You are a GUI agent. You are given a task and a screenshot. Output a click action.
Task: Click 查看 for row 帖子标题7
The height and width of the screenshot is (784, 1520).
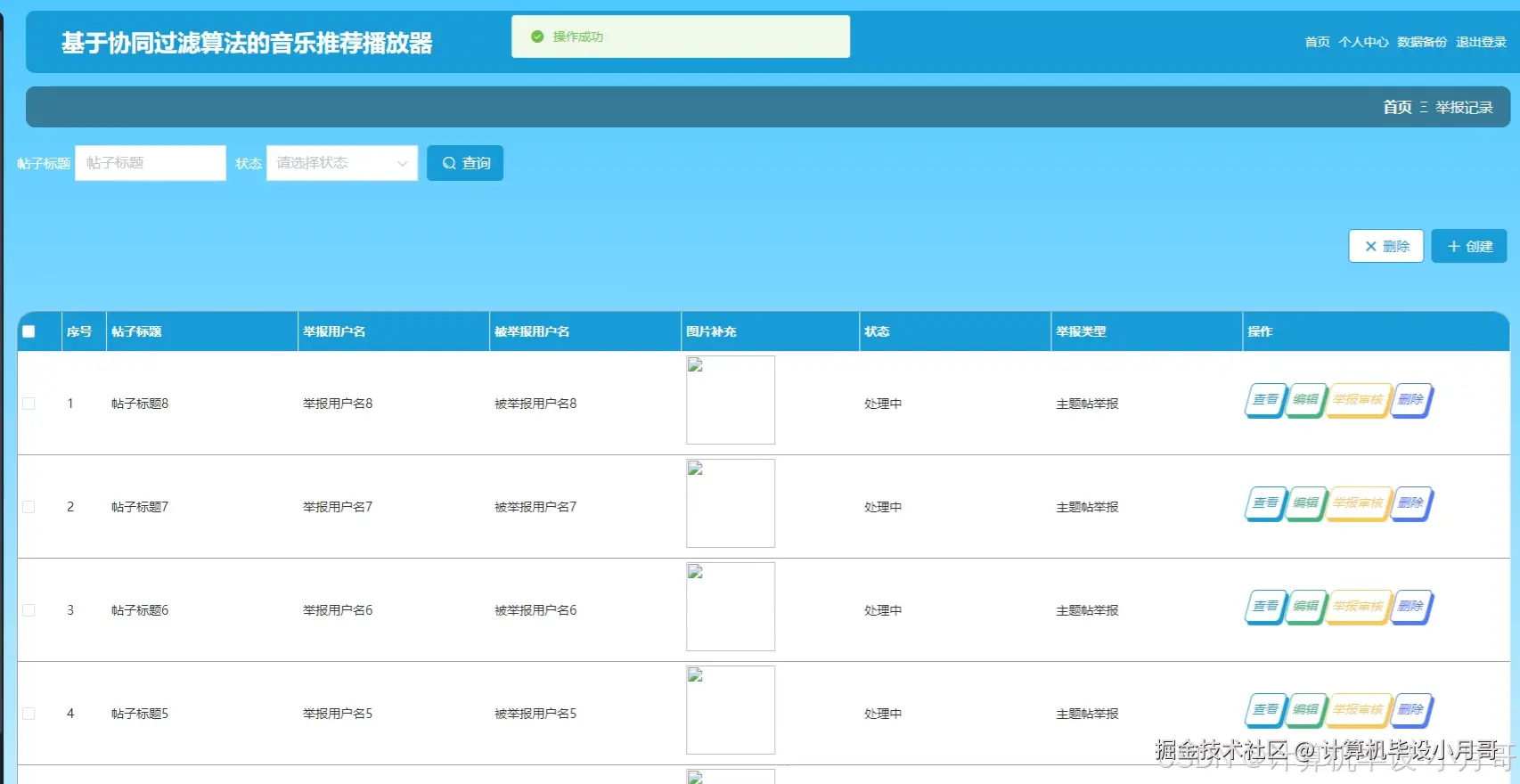tap(1265, 503)
